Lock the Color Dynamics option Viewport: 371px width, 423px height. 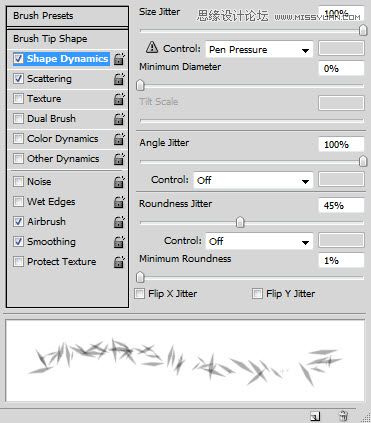[x=119, y=139]
